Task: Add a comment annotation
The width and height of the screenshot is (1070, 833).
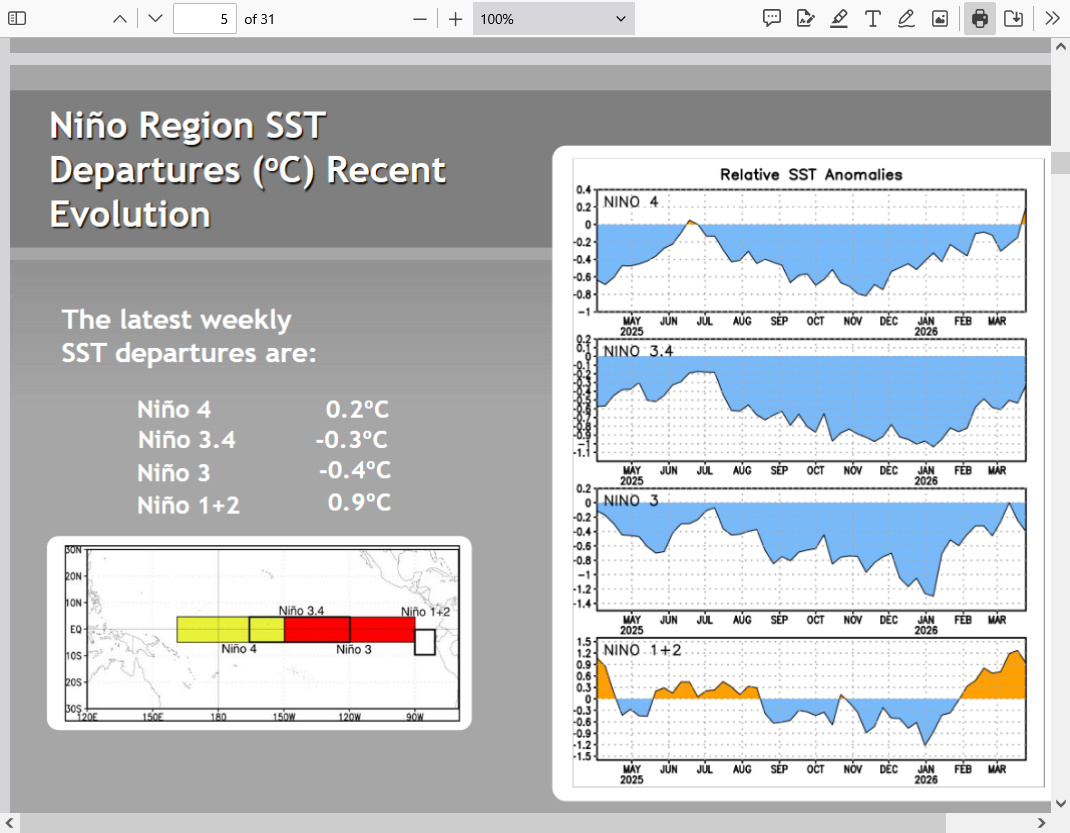Action: click(772, 18)
